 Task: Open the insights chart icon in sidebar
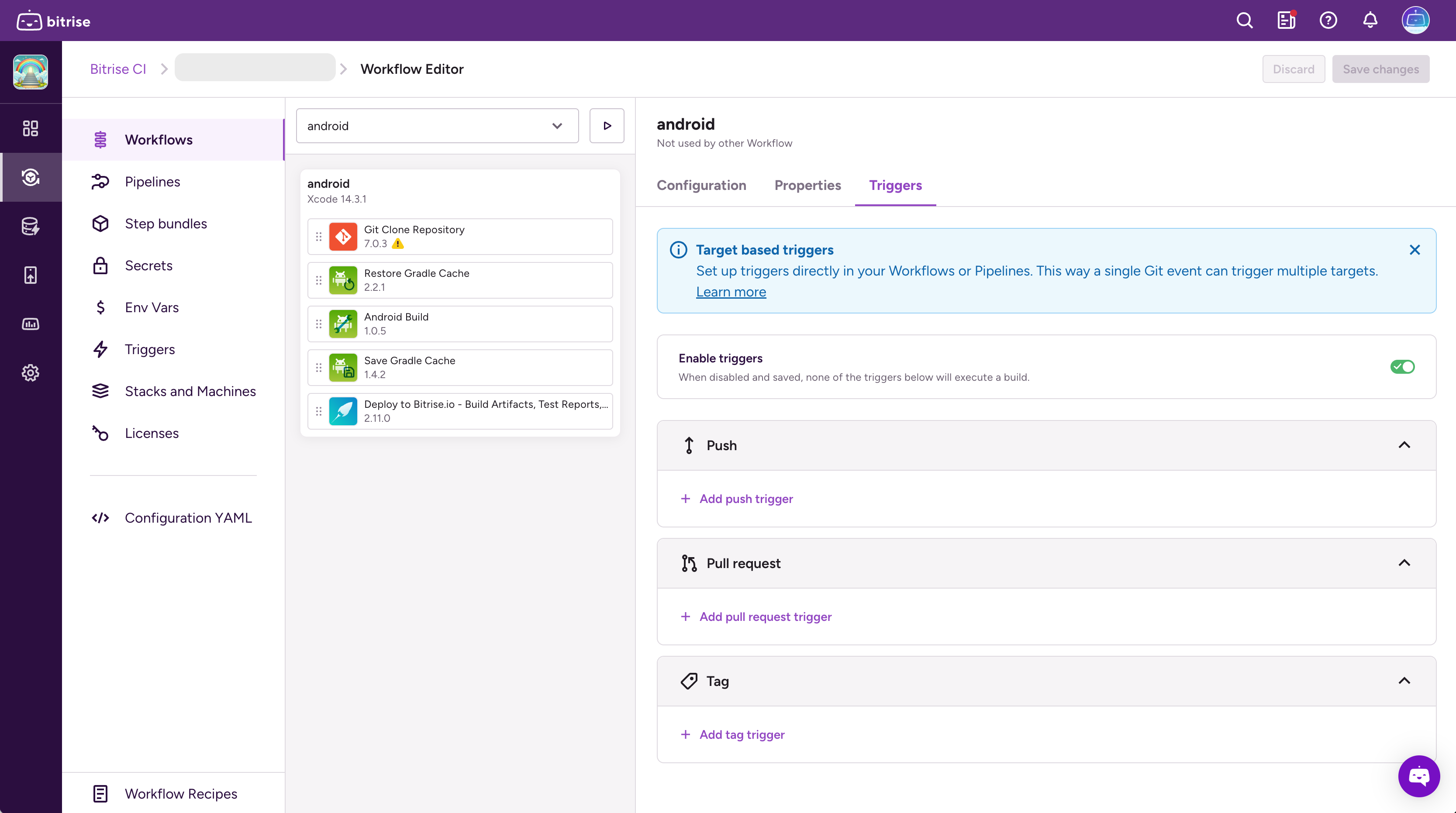31,324
